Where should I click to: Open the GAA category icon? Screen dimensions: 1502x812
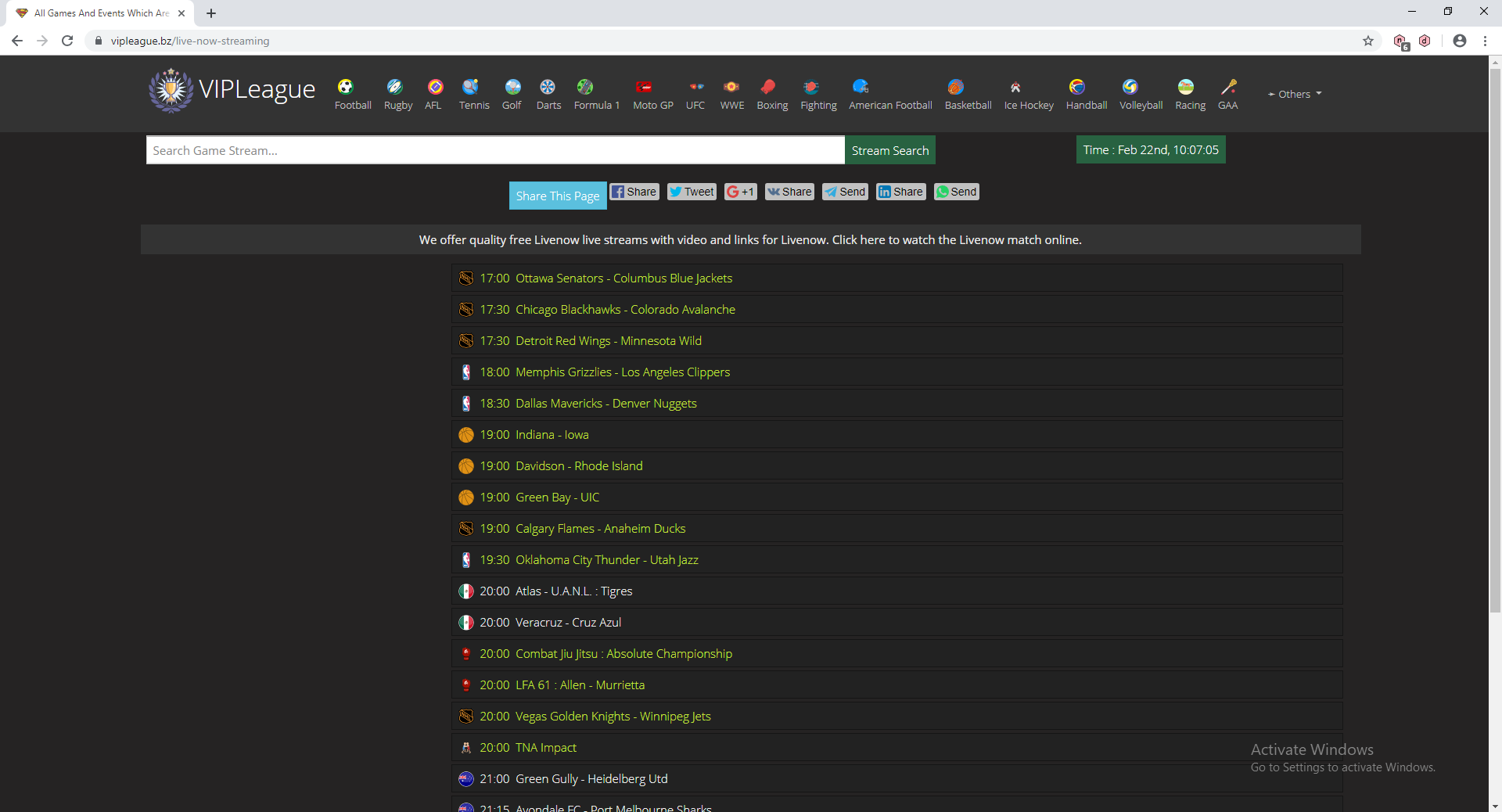(x=1227, y=92)
